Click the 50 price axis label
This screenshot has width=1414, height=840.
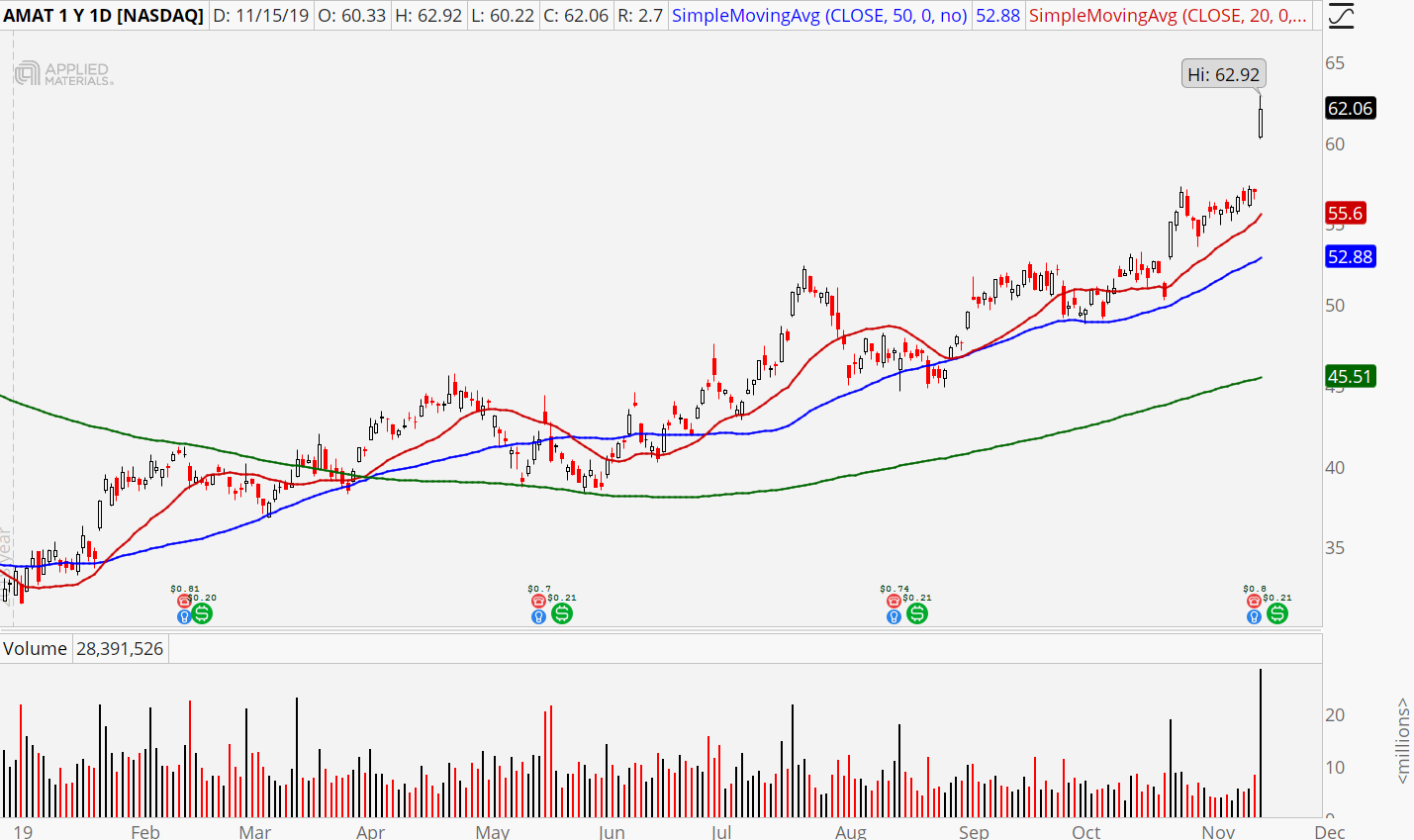pos(1335,306)
